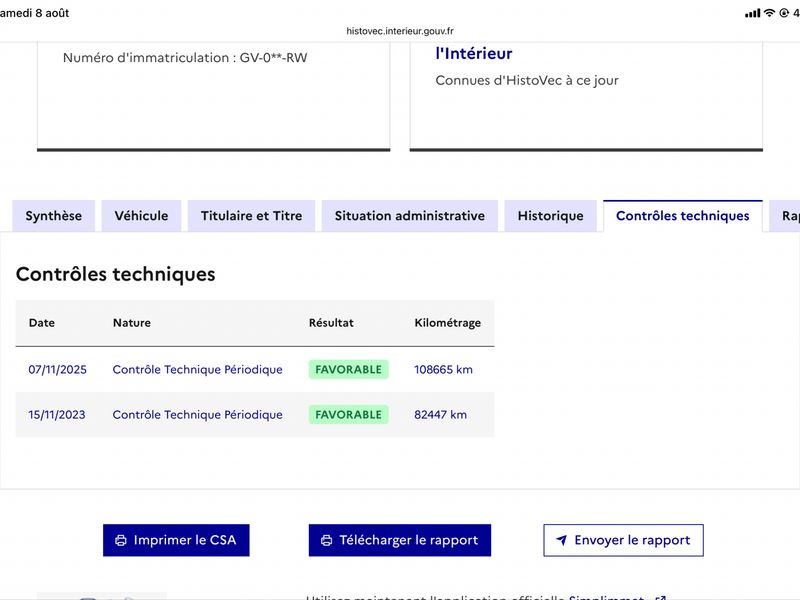This screenshot has height=600, width=800.
Task: Click the Date column header
Action: (x=42, y=323)
